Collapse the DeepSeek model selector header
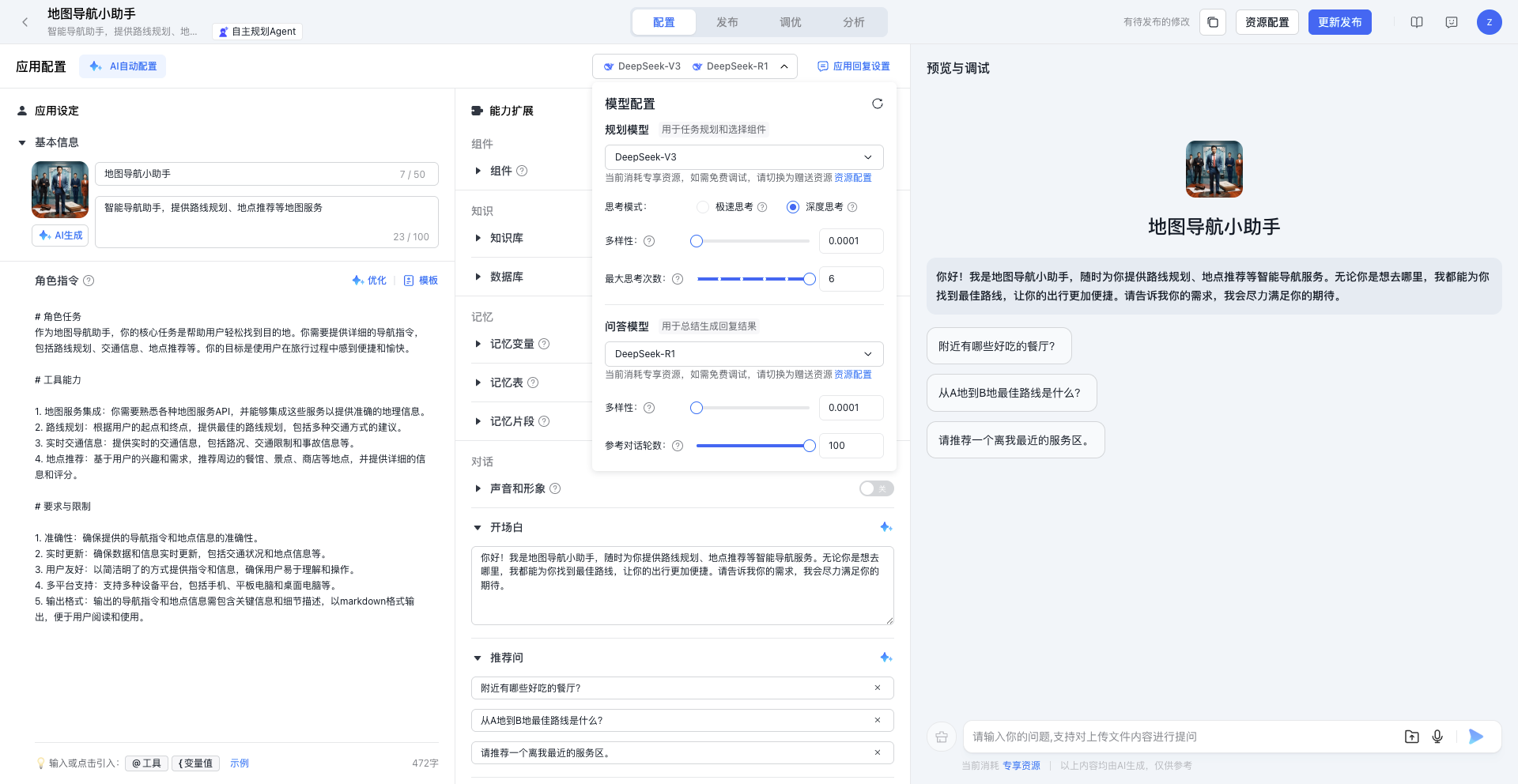 695,66
